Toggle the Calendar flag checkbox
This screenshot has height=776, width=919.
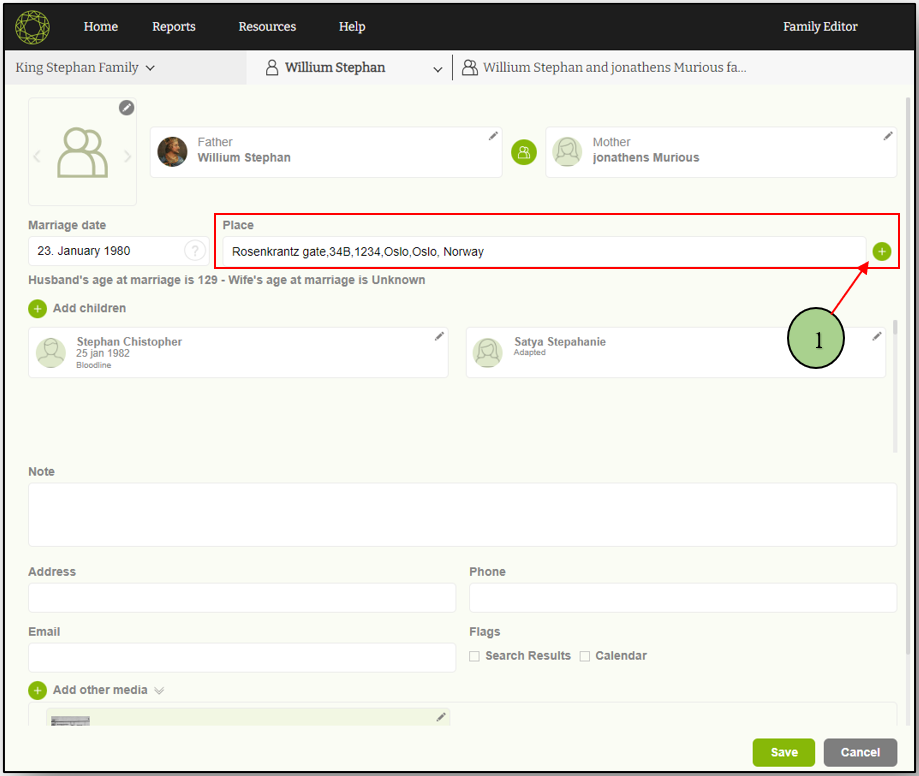point(585,656)
